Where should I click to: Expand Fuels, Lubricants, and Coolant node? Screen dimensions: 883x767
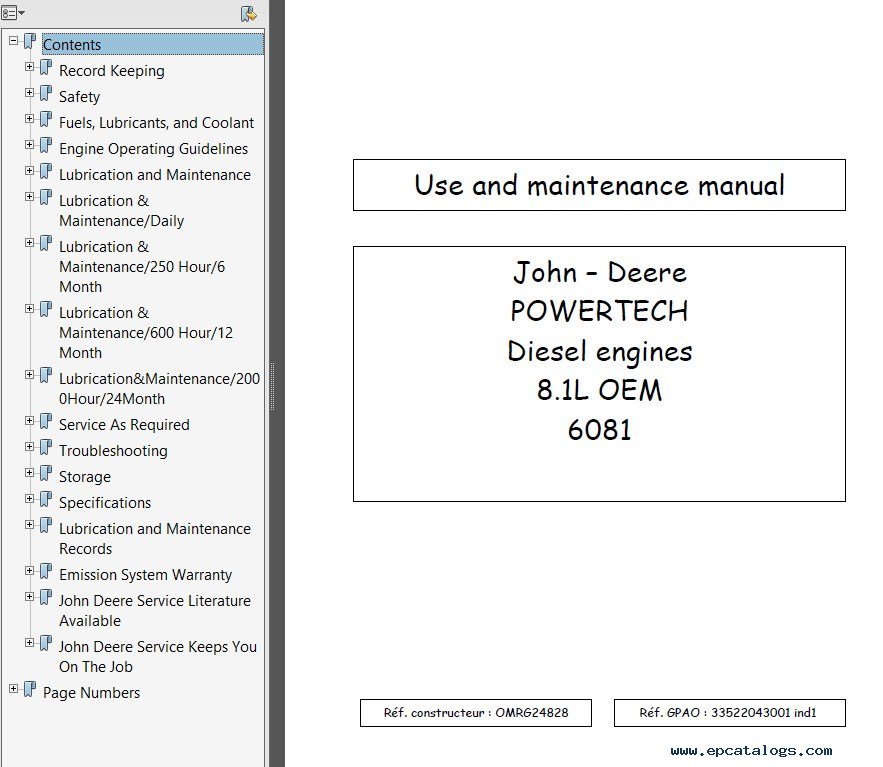29,118
